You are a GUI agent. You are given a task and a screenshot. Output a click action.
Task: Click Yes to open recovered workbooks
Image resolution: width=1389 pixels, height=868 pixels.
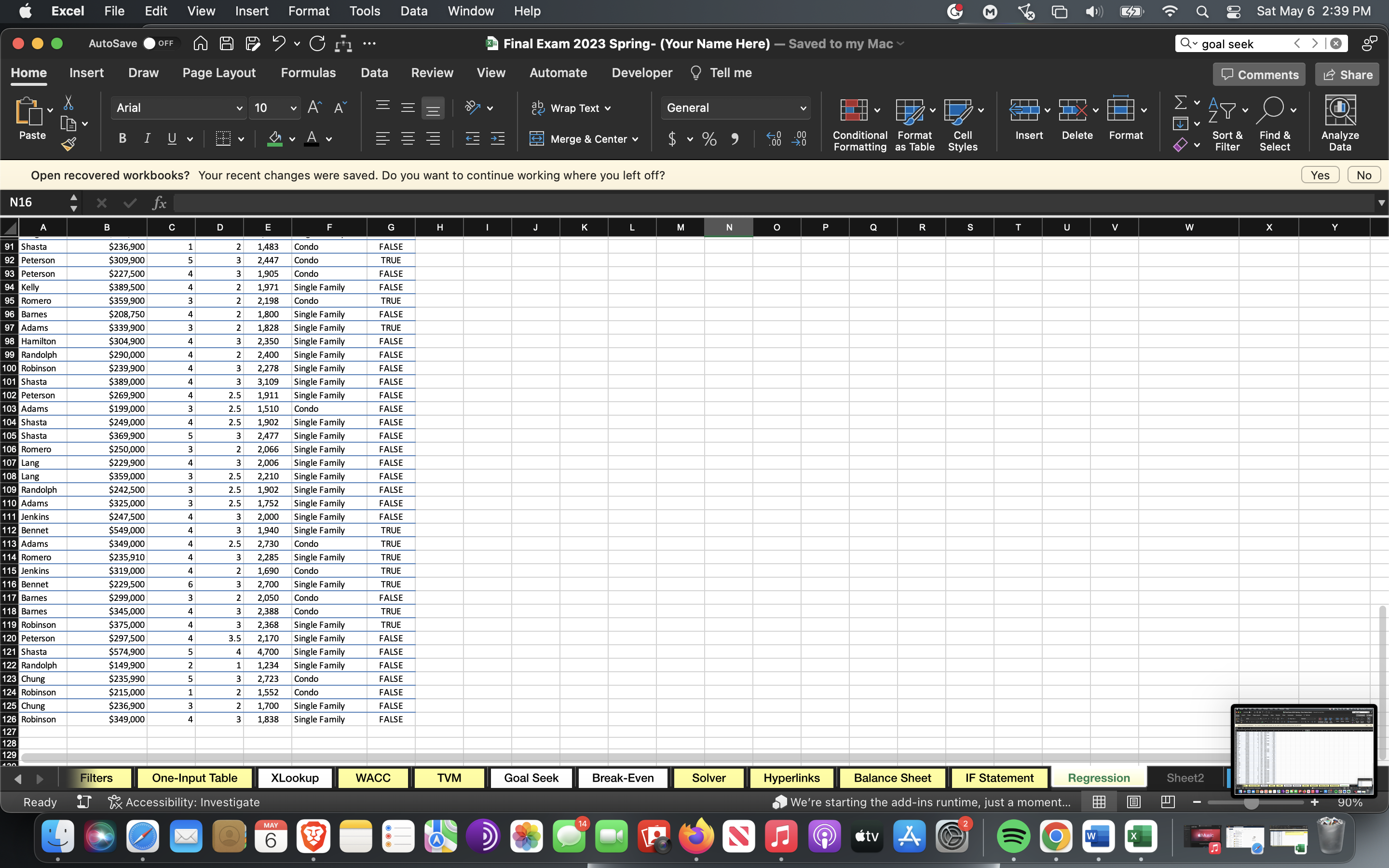point(1320,175)
